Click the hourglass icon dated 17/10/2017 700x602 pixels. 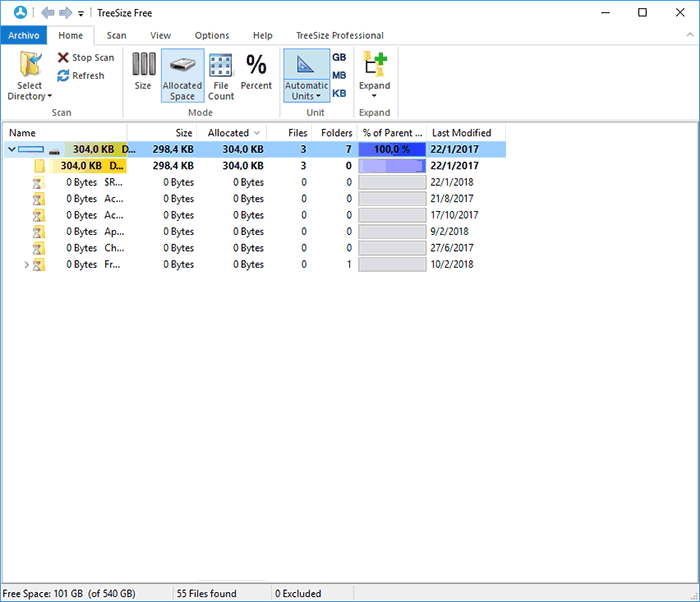39,215
